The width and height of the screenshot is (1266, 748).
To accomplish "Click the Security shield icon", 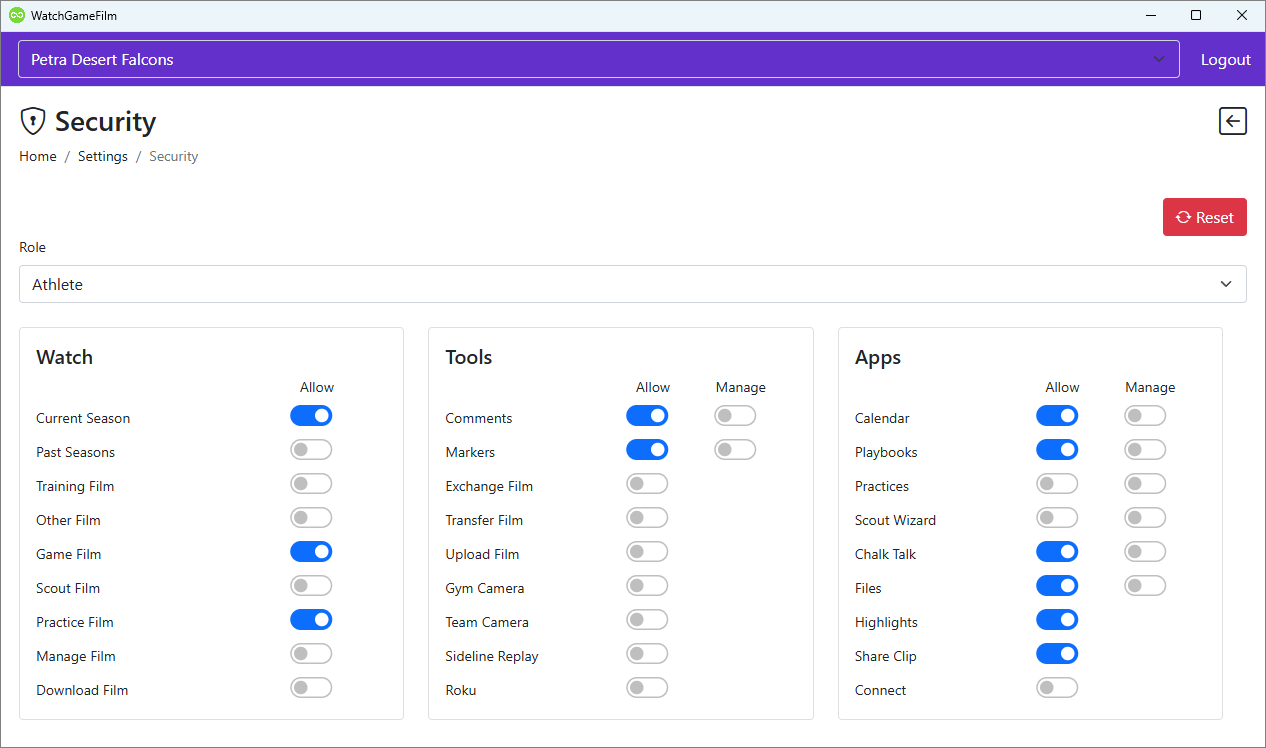I will point(33,121).
